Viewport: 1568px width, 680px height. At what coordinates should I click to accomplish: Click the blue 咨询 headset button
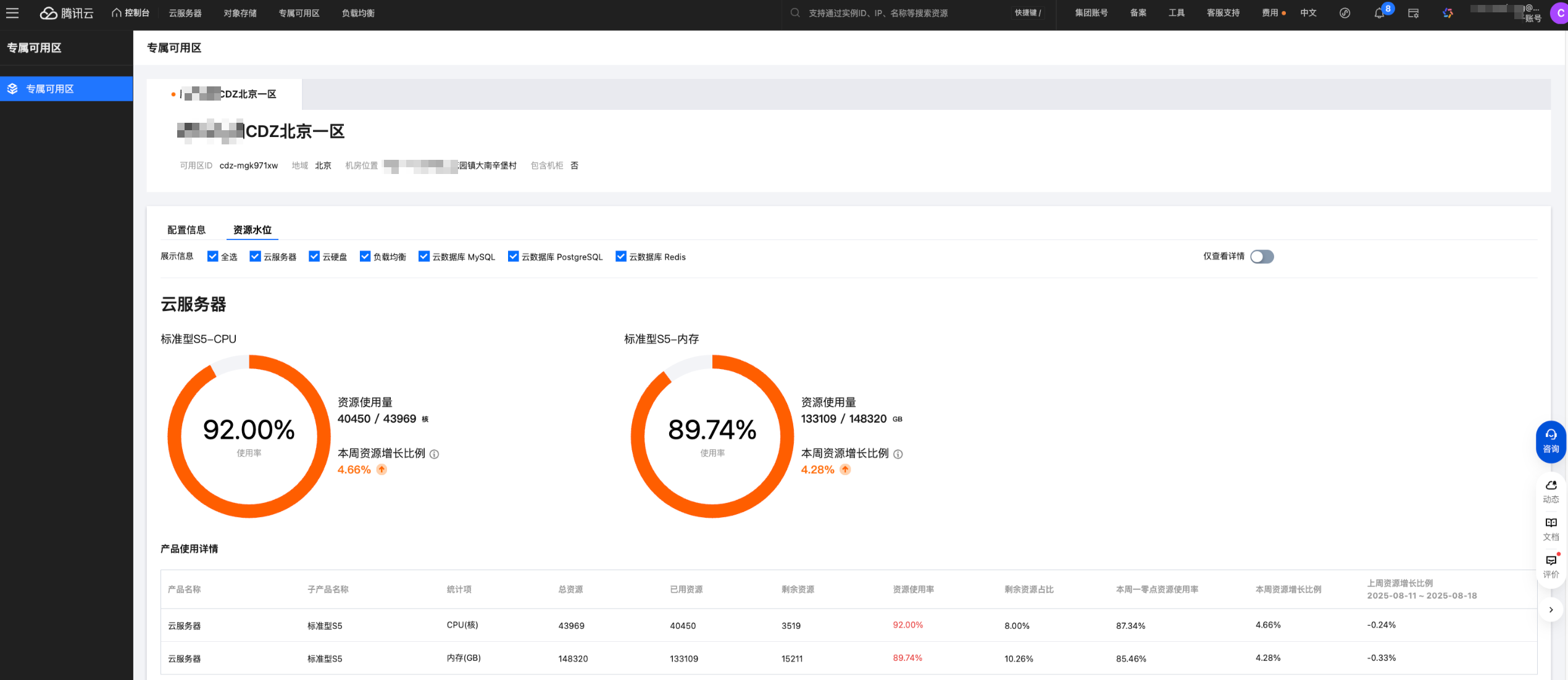(1551, 441)
